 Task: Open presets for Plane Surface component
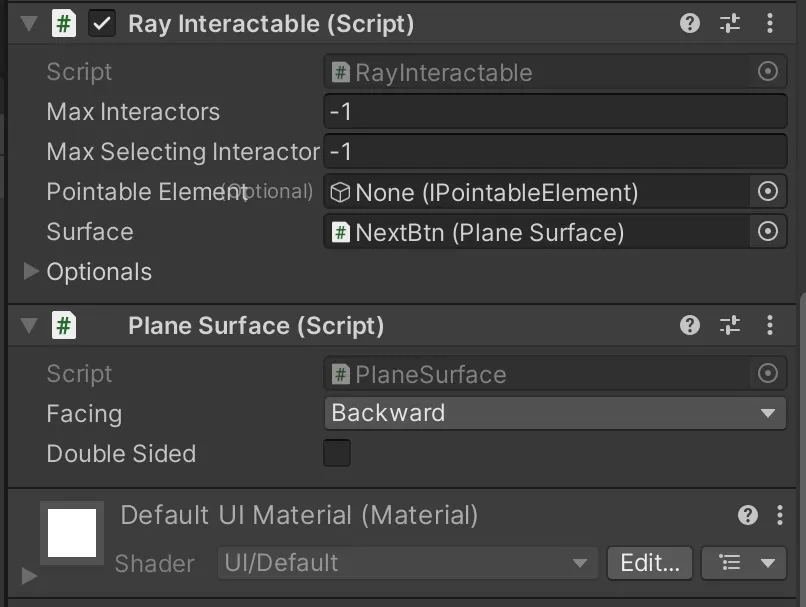point(730,325)
